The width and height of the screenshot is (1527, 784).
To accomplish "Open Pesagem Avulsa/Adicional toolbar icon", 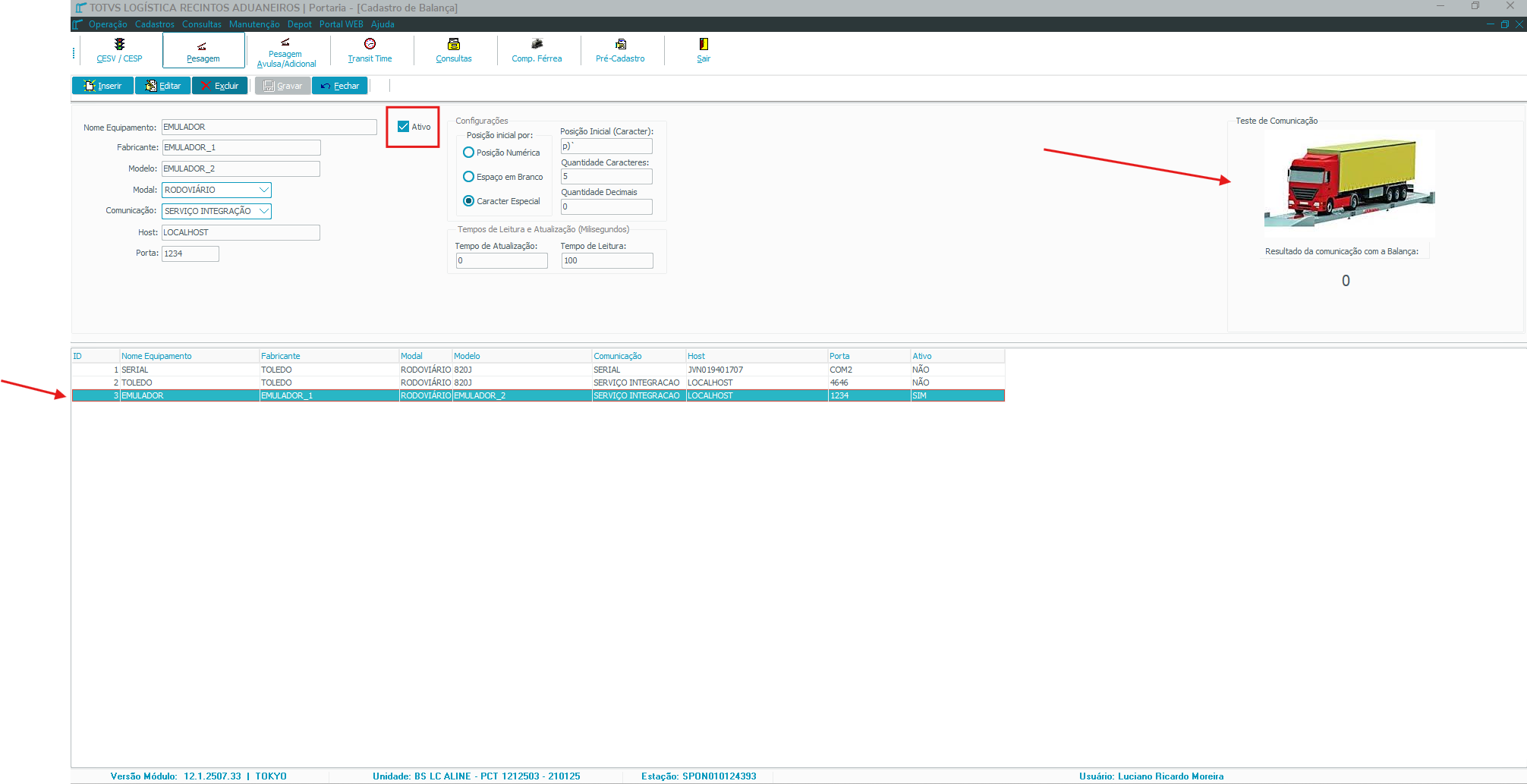I will pyautogui.click(x=285, y=42).
